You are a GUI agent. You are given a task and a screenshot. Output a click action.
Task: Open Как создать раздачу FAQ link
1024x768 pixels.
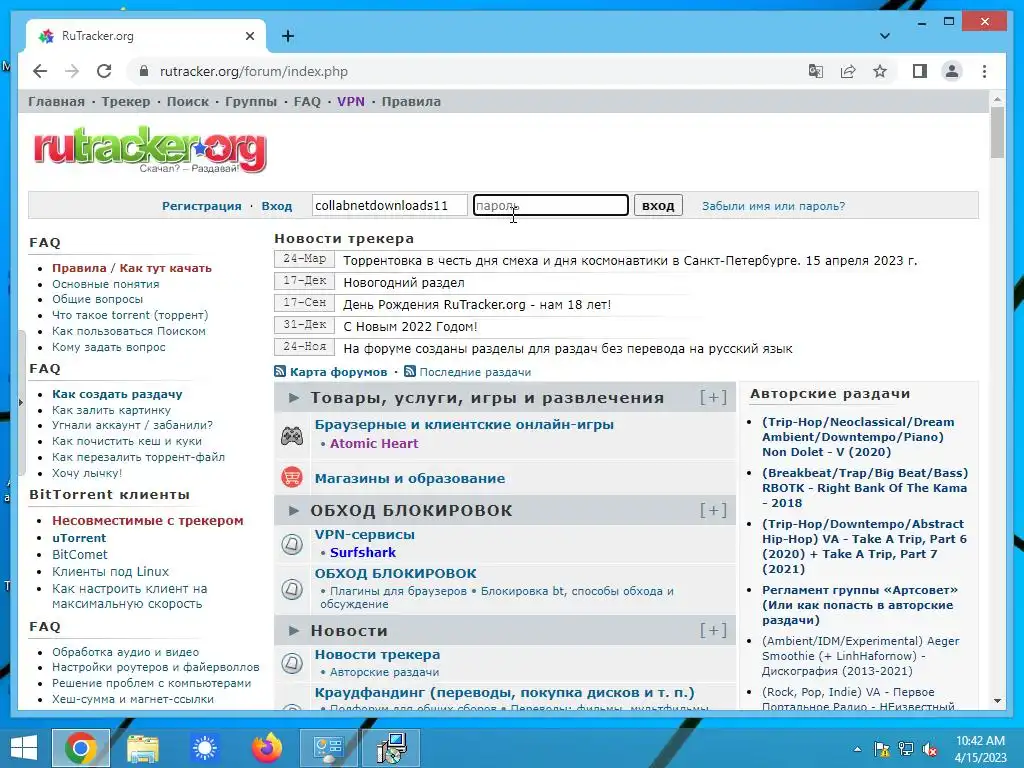click(x=117, y=394)
